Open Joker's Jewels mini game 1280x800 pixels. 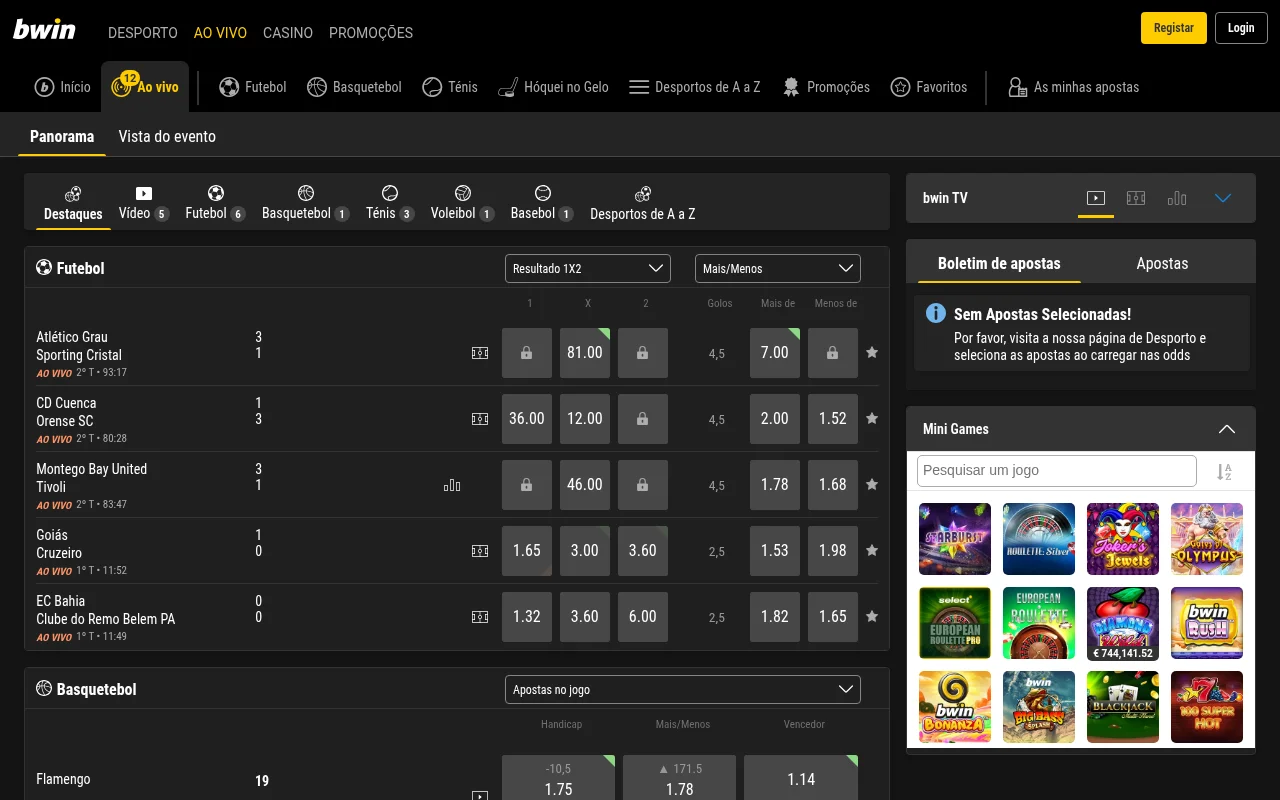coord(1123,539)
